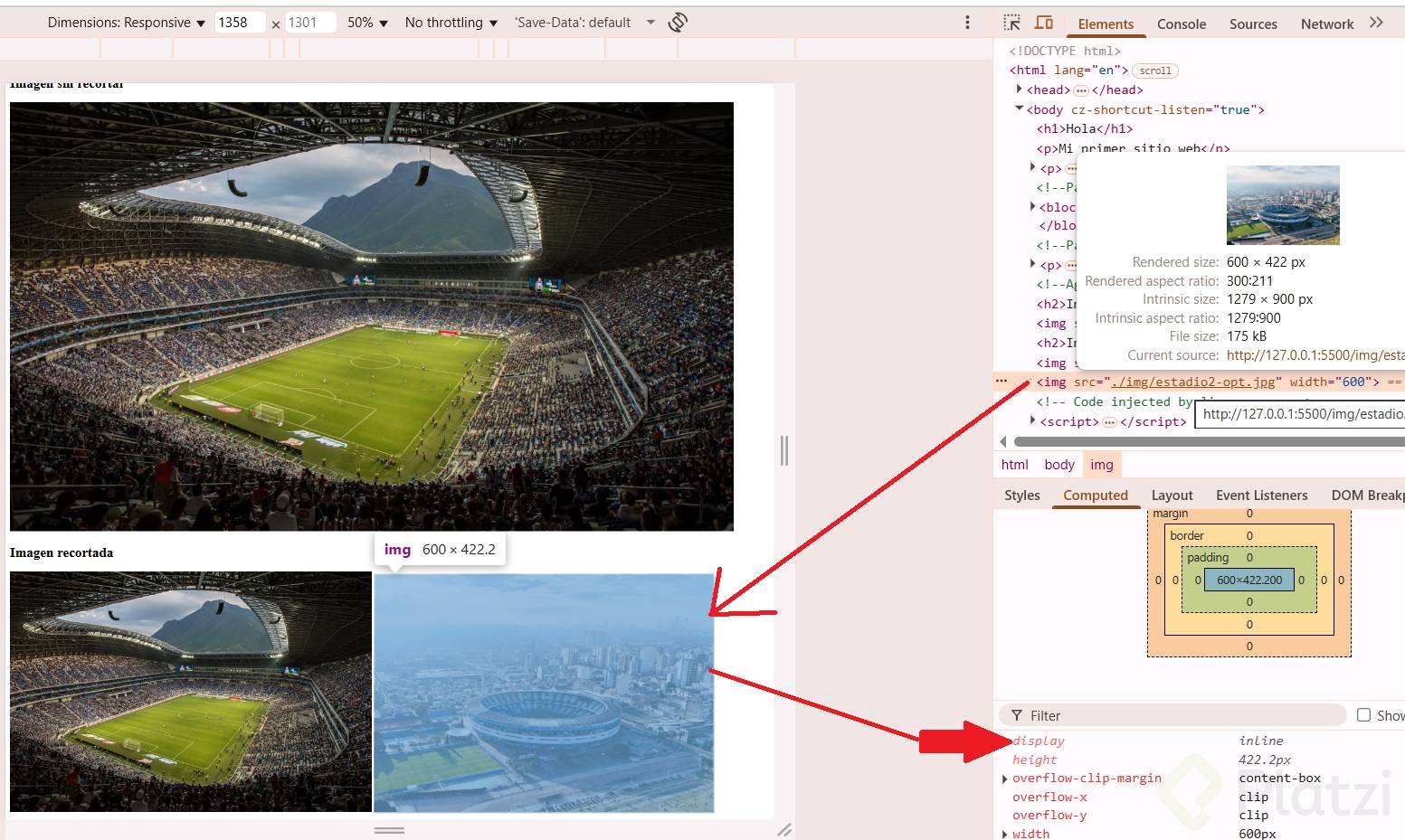Open the Dimensions: Responsive dropdown

tap(127, 23)
